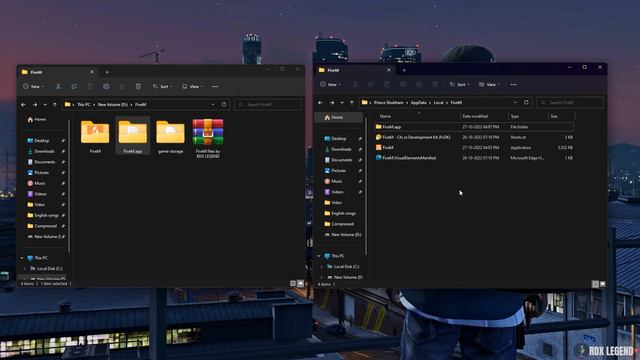Expand Local Disk (C:) in left window
Screen dimensions: 640x360
pyautogui.click(x=24, y=269)
